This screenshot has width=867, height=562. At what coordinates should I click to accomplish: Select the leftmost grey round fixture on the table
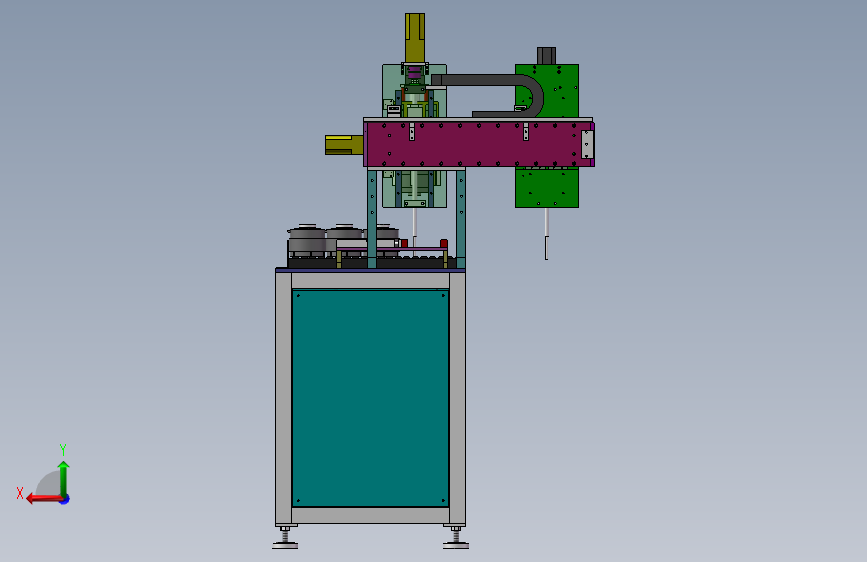click(x=307, y=240)
